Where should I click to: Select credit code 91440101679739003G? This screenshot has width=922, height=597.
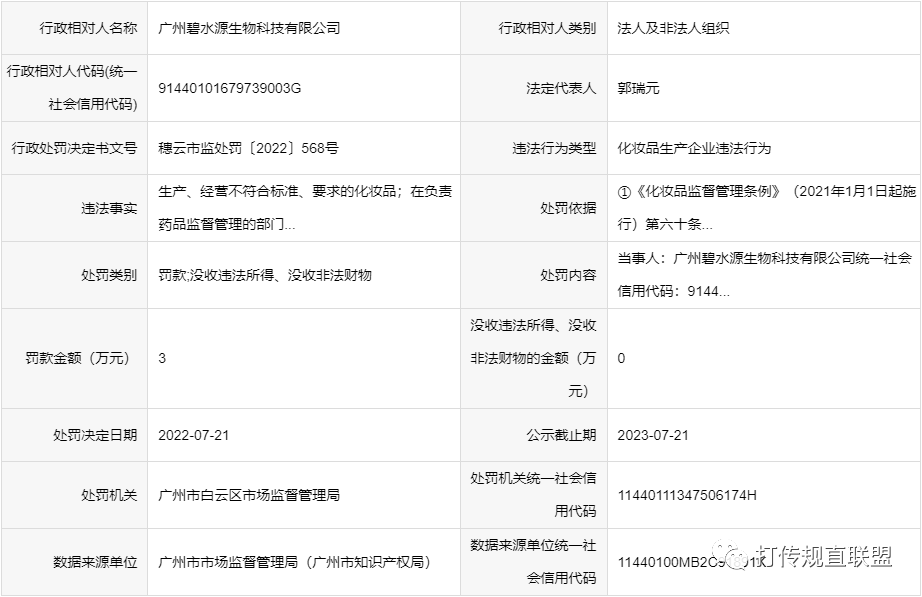pos(229,88)
